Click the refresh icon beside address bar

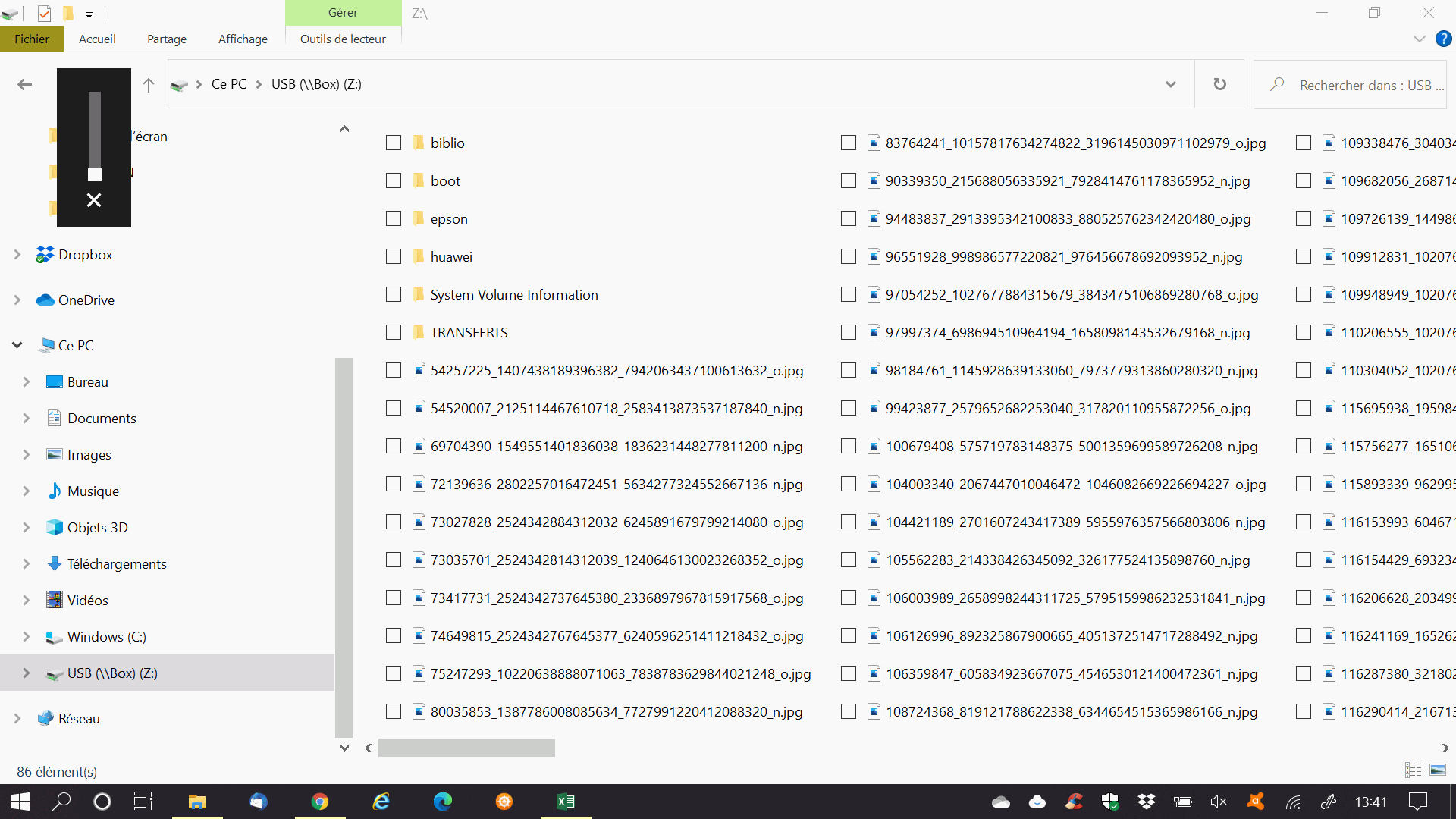pyautogui.click(x=1219, y=84)
